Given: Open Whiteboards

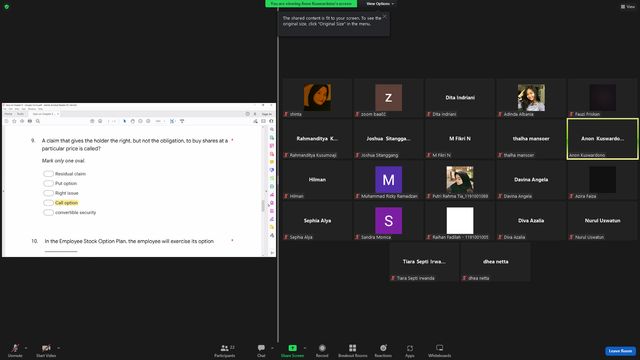Looking at the screenshot, I should [x=440, y=350].
